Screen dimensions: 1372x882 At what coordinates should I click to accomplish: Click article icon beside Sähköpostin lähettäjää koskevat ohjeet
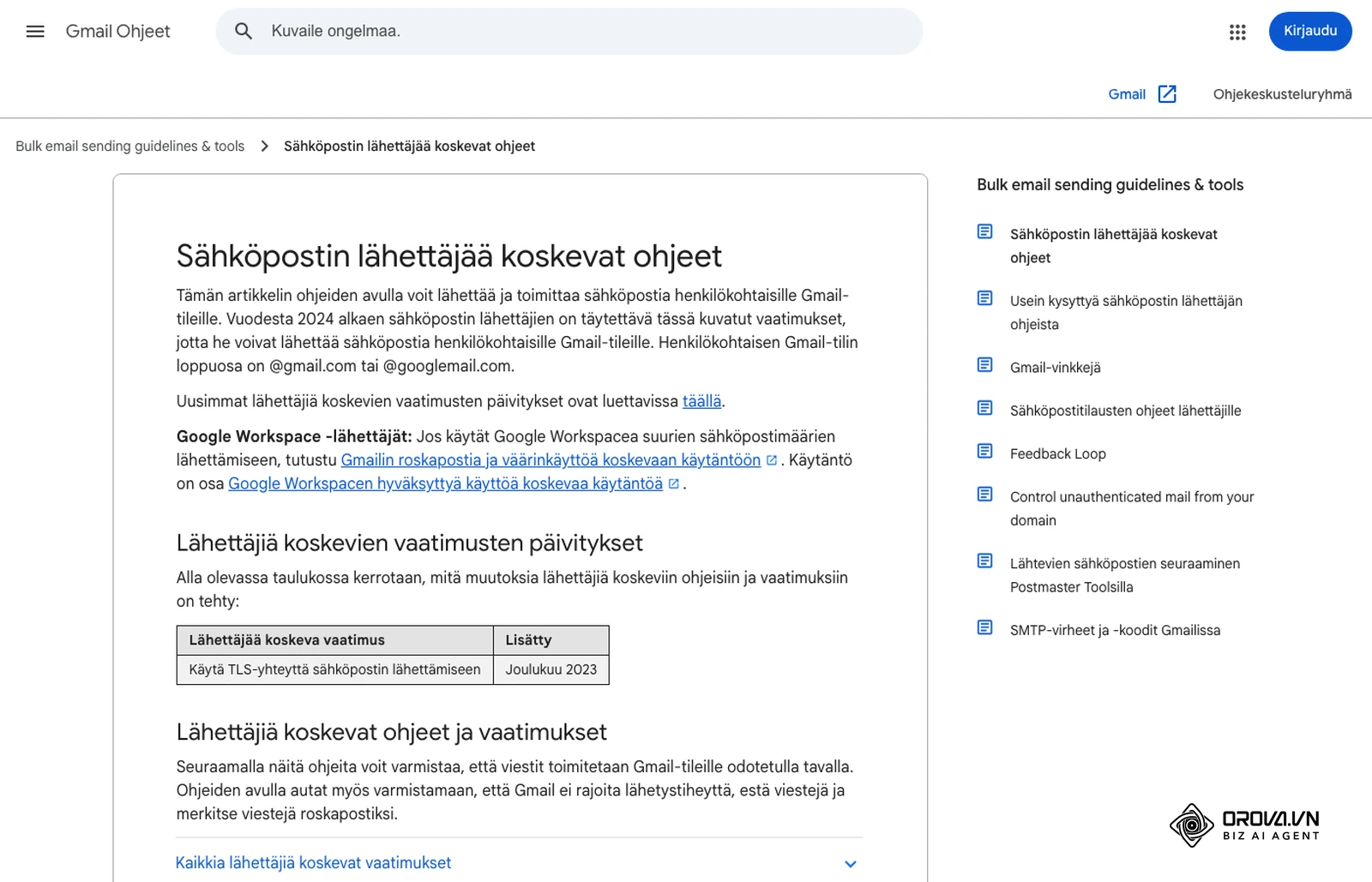point(985,231)
